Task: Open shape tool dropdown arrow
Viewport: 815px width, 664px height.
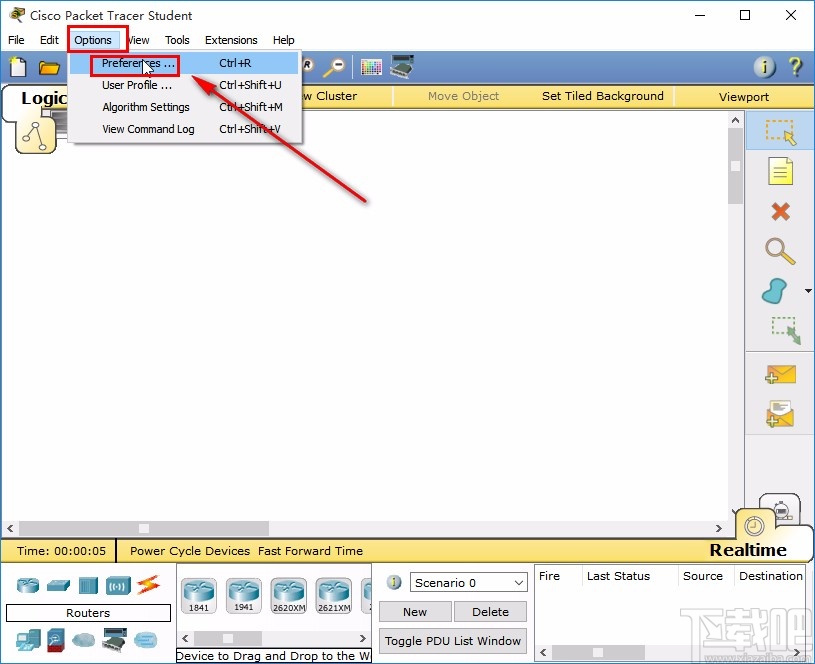Action: click(808, 291)
